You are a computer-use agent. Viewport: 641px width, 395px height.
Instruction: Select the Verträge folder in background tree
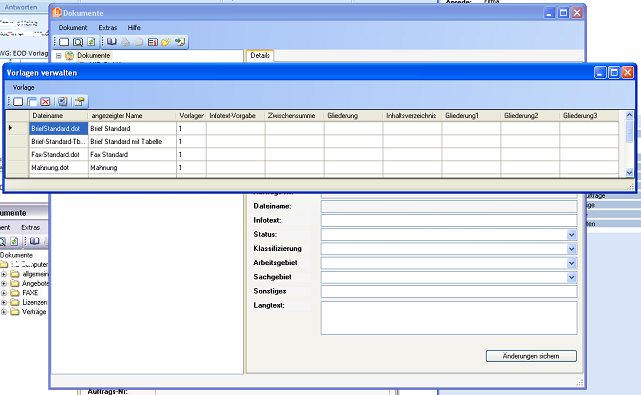[x=34, y=312]
